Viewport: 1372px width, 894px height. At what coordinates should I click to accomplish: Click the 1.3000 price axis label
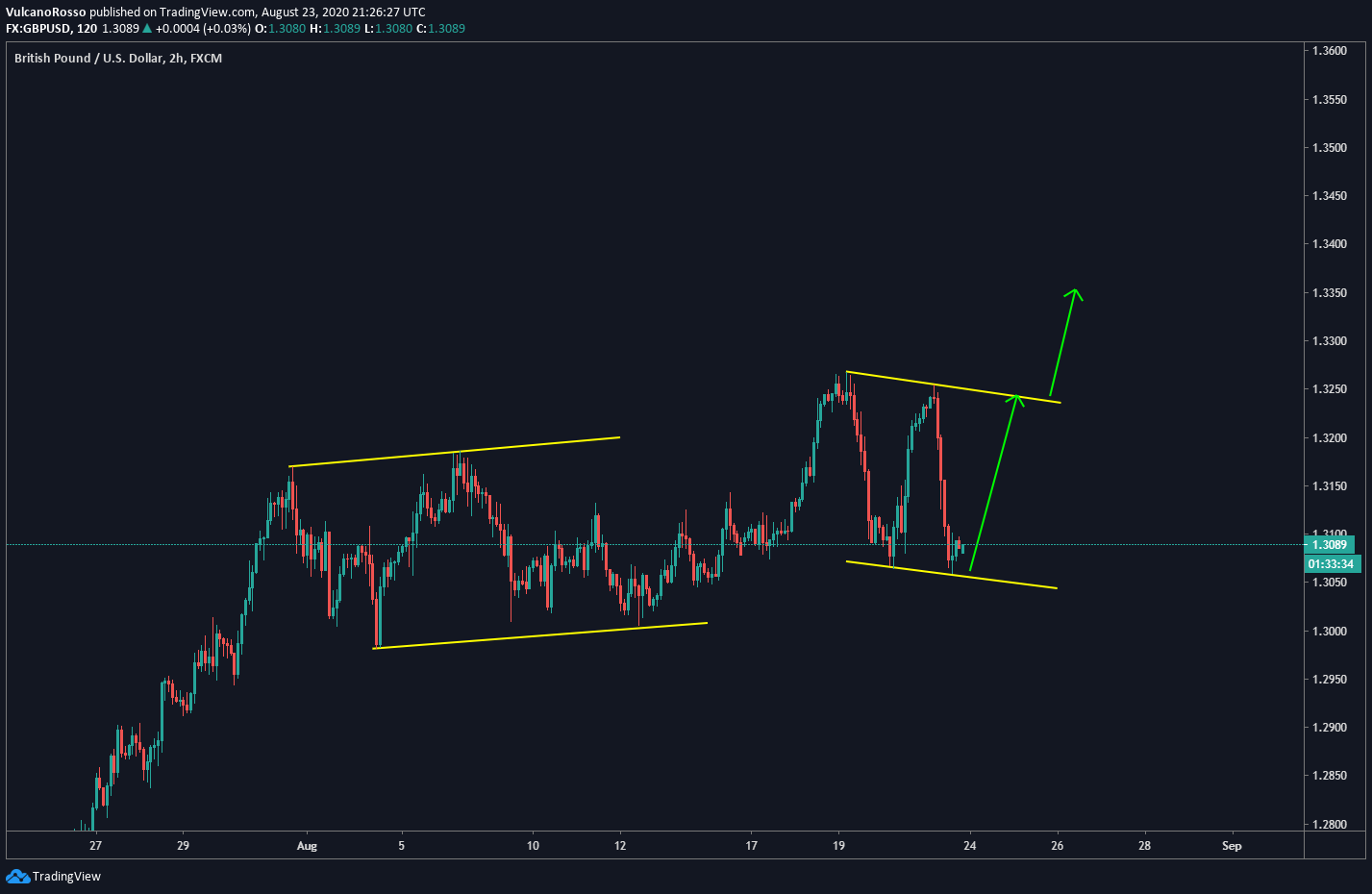pyautogui.click(x=1330, y=632)
